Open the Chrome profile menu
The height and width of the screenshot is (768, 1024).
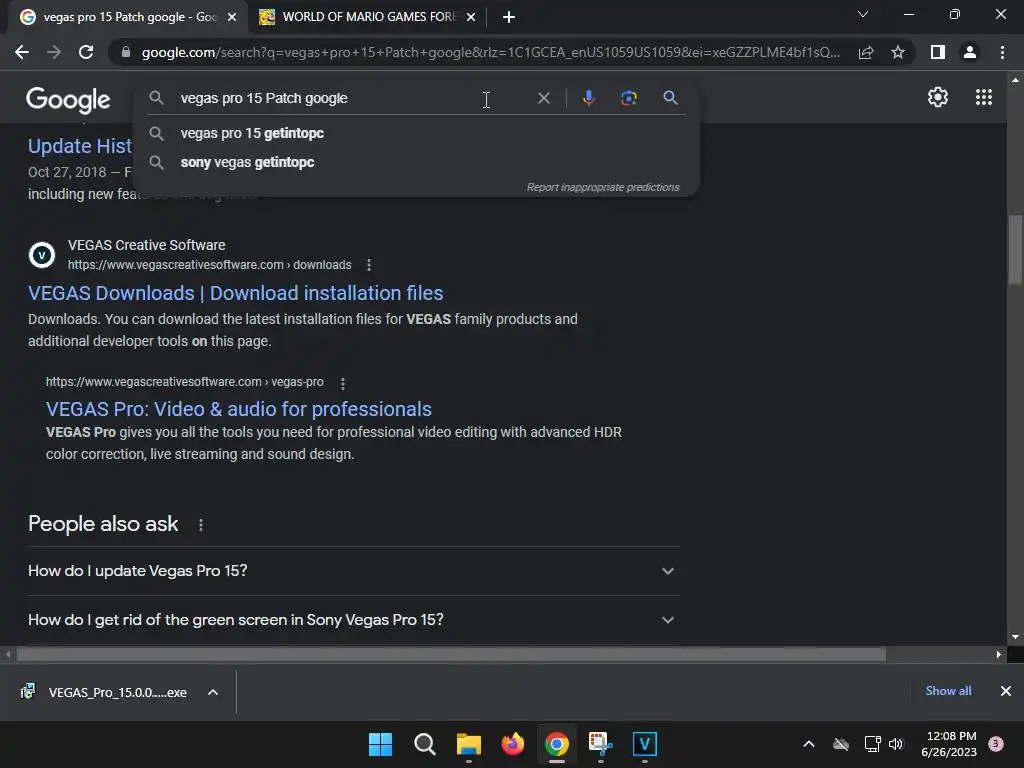[970, 52]
